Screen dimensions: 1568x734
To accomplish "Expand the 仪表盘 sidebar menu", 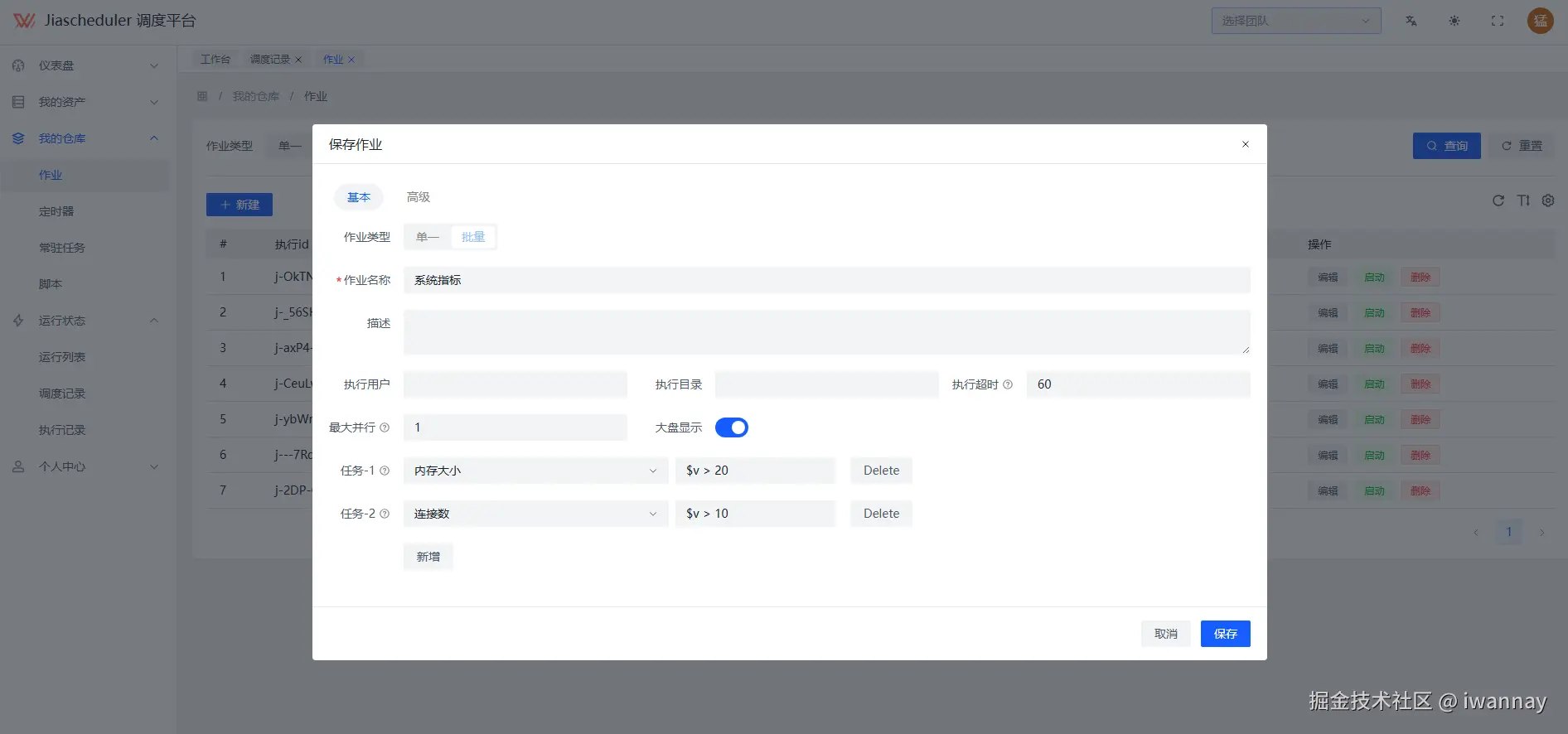I will [x=86, y=65].
